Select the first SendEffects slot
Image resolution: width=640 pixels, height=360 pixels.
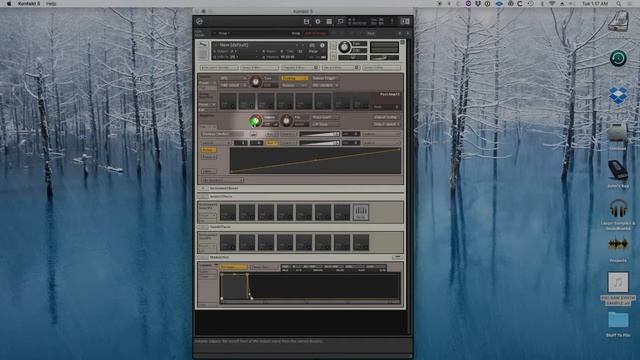pos(228,242)
